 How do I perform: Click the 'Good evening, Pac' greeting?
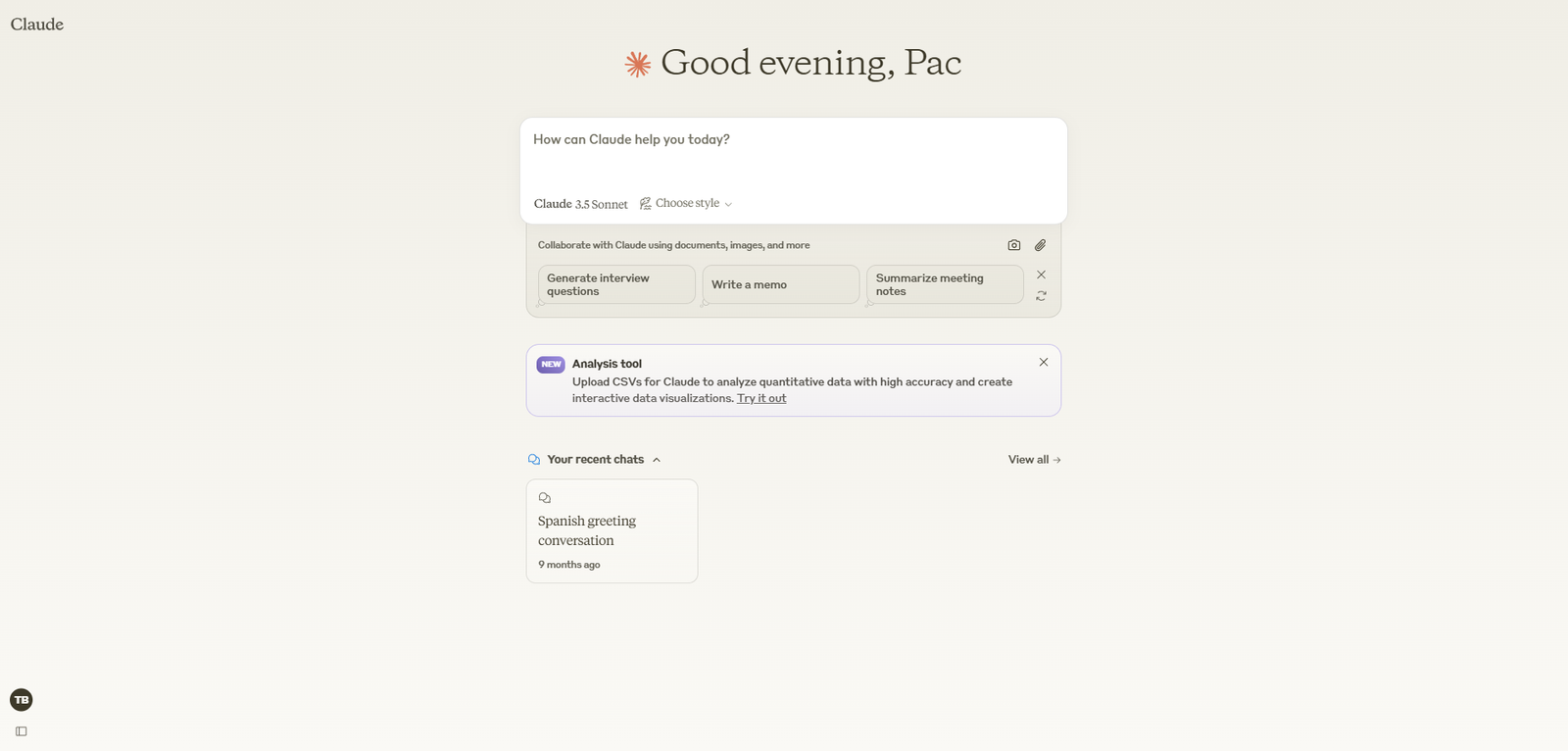click(811, 63)
